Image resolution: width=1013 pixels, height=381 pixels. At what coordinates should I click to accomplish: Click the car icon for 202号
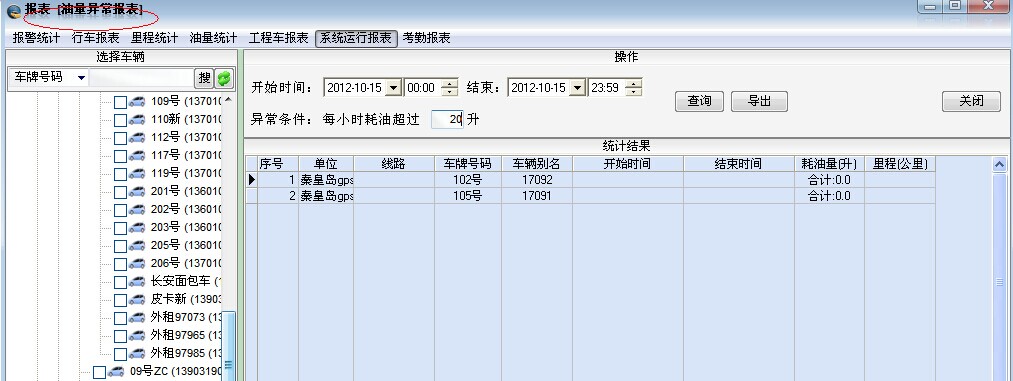pos(137,210)
